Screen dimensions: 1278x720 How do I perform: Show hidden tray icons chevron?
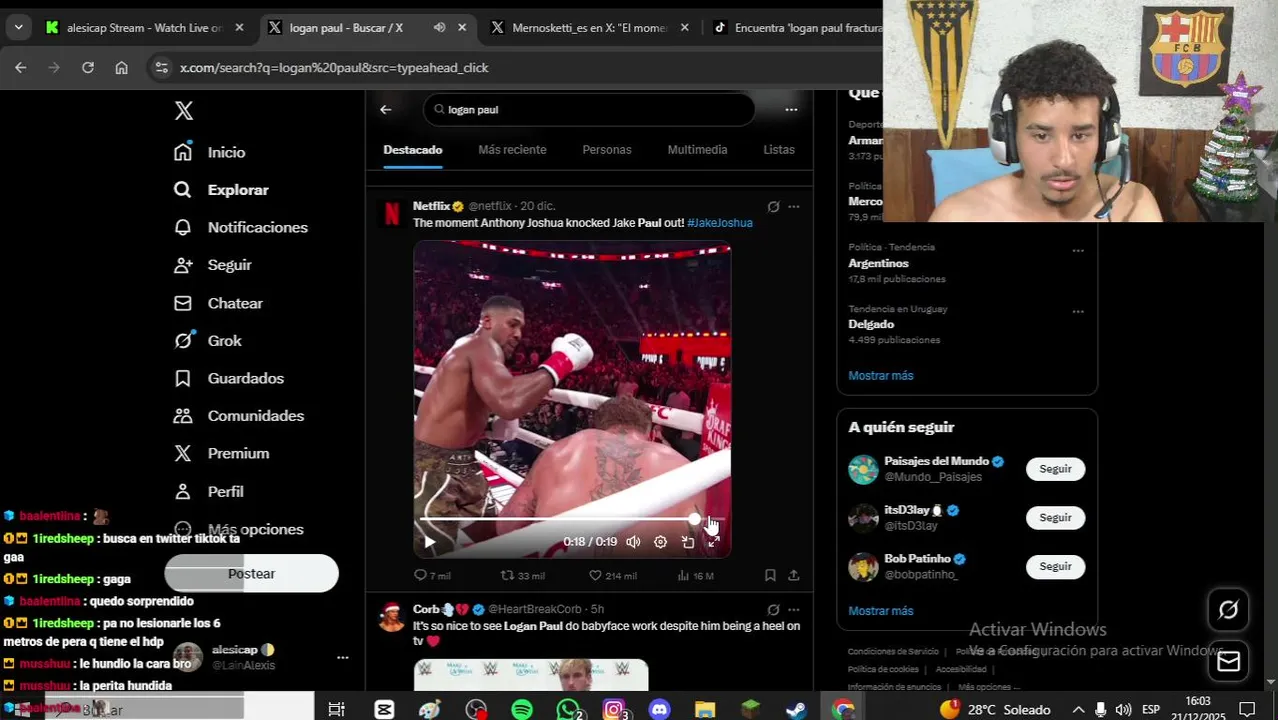tap(1078, 710)
